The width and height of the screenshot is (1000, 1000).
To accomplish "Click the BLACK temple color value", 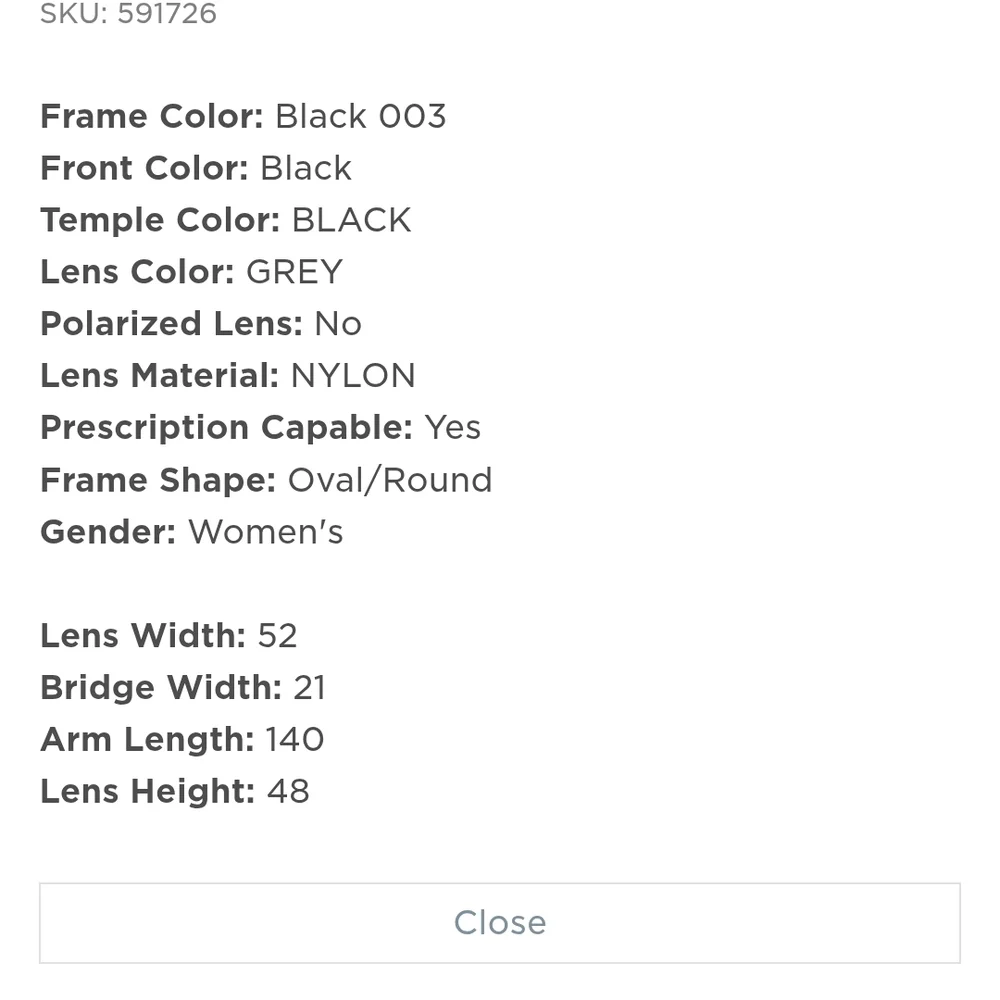I will point(352,220).
